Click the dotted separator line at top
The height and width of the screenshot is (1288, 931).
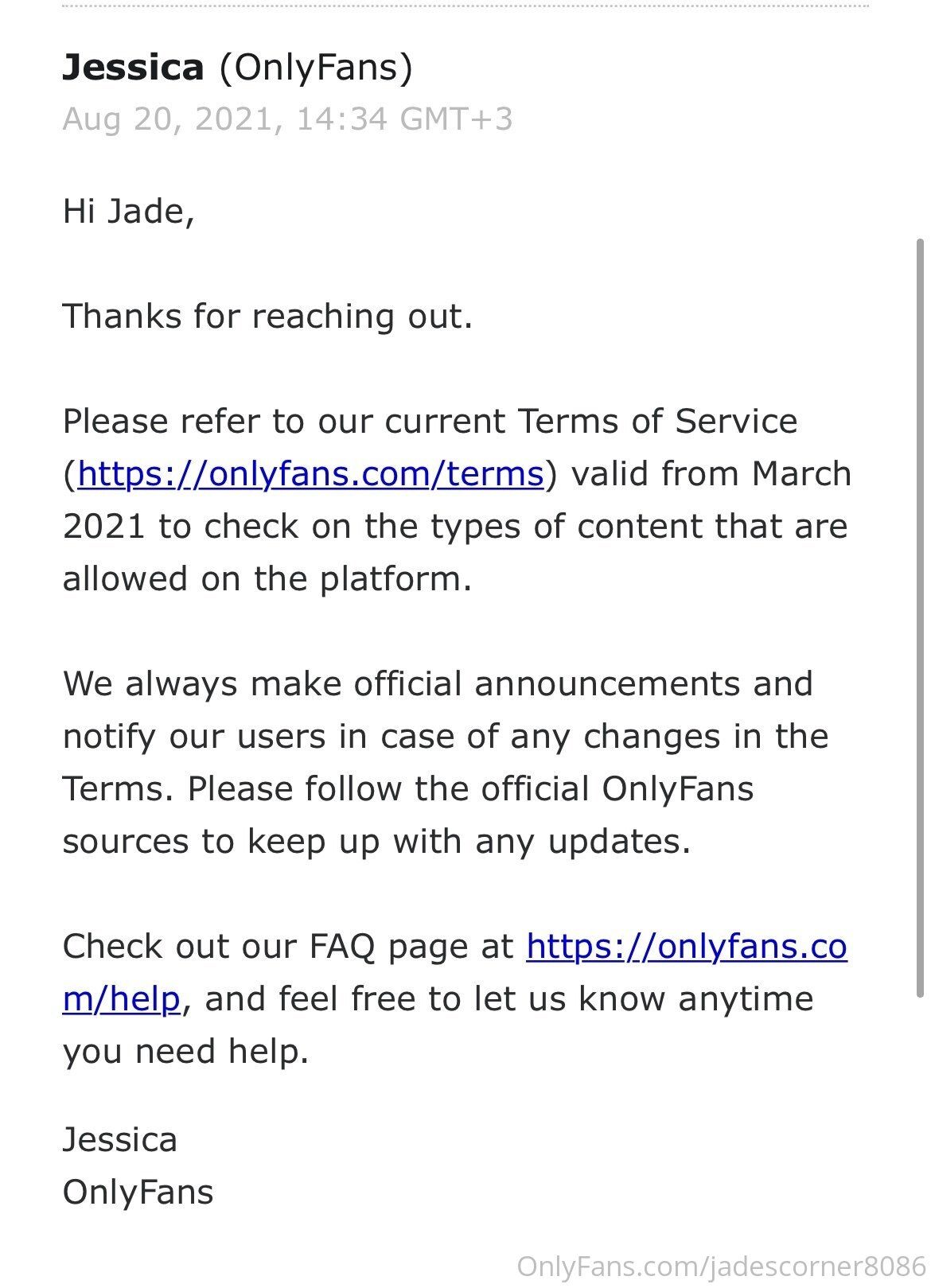(465, 6)
